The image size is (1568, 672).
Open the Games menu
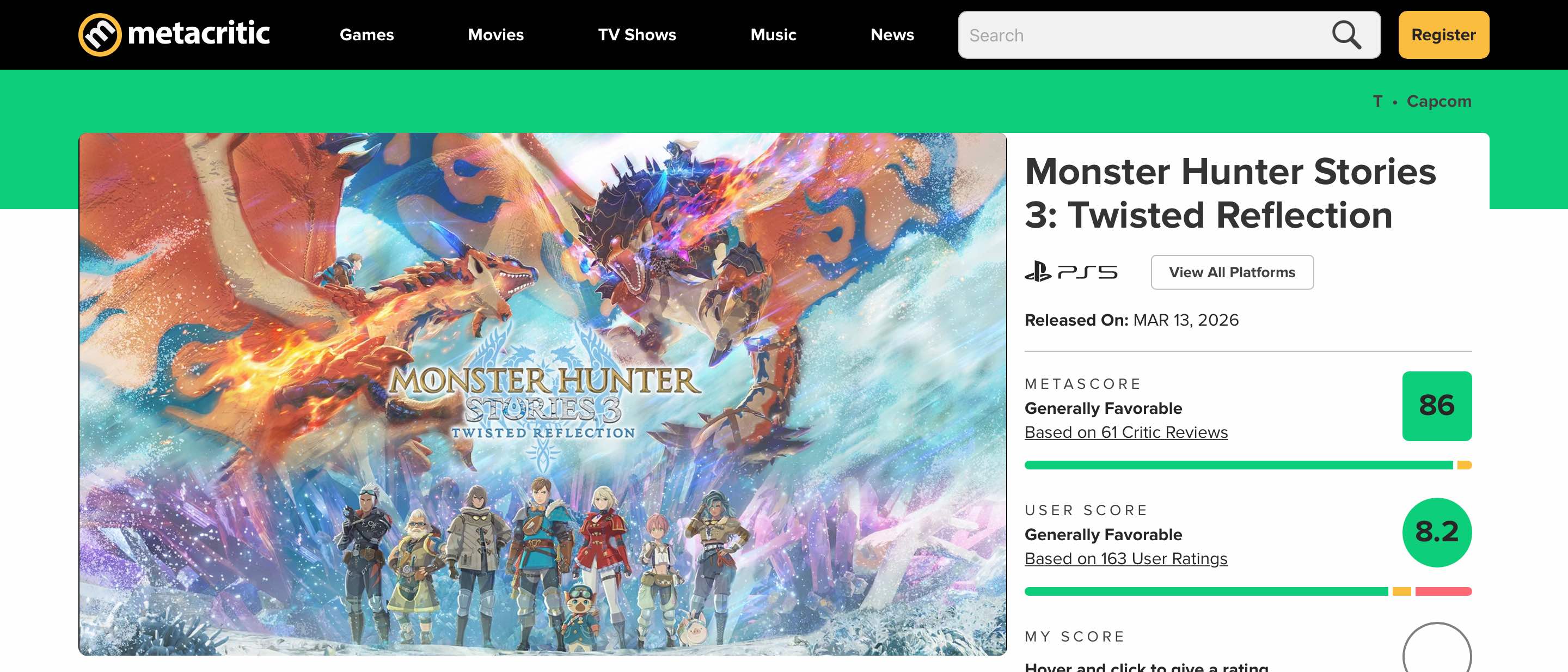[366, 35]
